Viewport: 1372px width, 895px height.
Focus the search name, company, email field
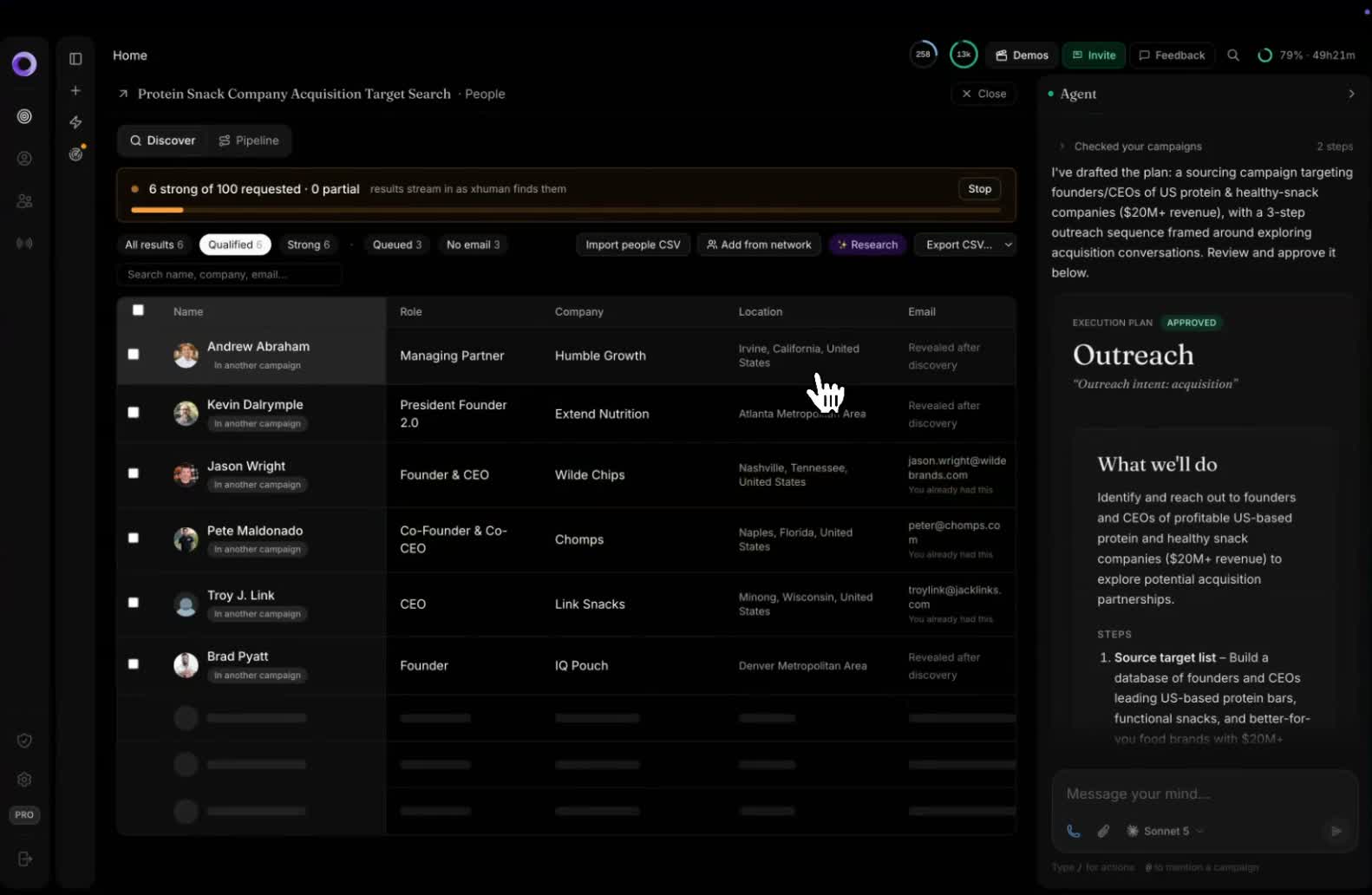tap(229, 275)
